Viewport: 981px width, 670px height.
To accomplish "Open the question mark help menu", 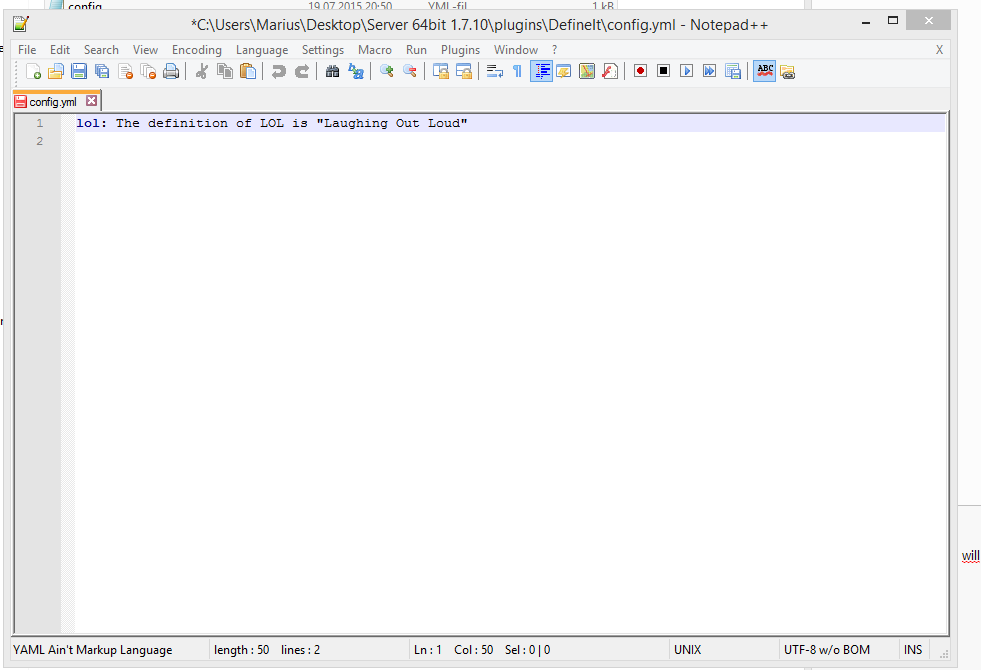I will (x=554, y=50).
